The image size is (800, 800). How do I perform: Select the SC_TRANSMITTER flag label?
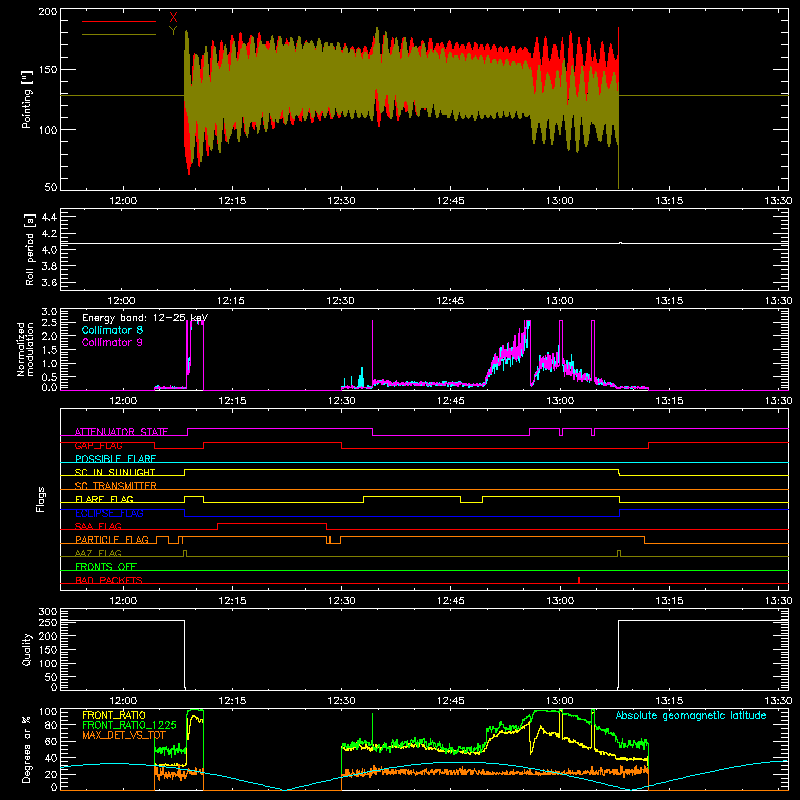point(116,486)
